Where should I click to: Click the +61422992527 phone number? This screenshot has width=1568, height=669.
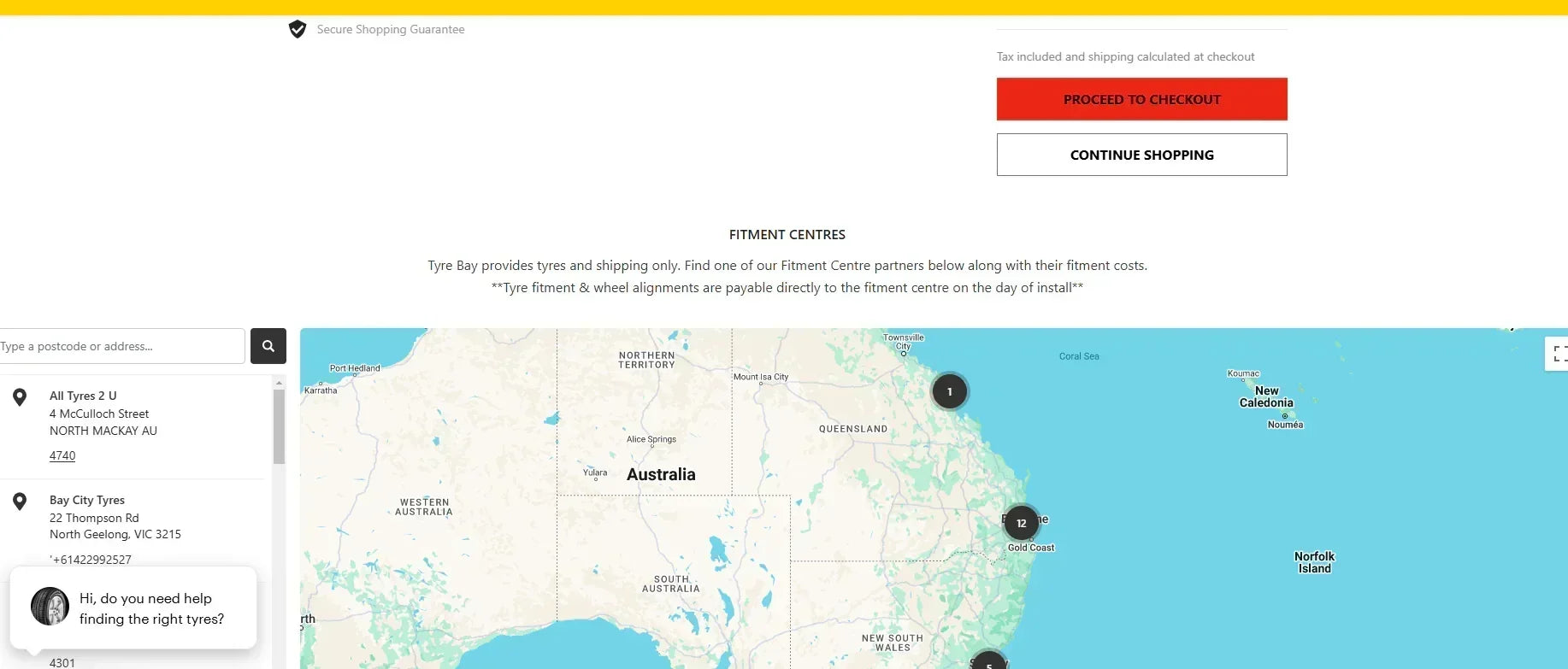pos(91,560)
